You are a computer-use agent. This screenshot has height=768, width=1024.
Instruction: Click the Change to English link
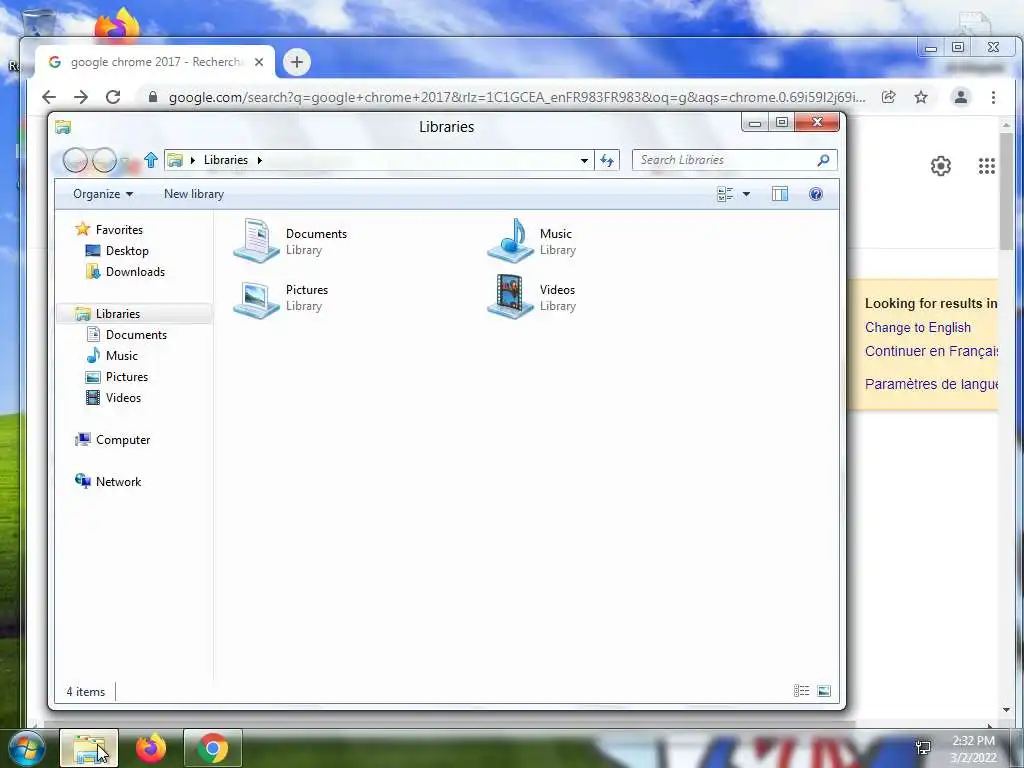click(x=918, y=327)
